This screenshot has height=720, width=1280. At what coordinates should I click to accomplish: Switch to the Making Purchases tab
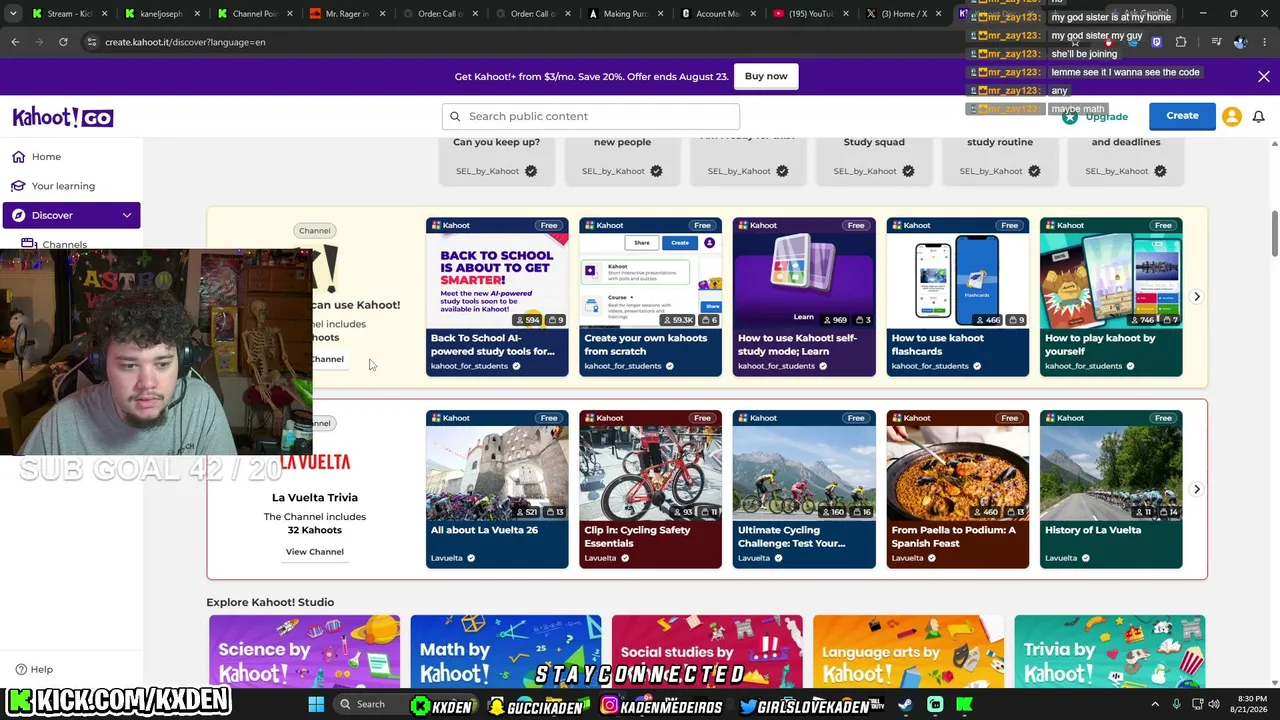coord(624,14)
